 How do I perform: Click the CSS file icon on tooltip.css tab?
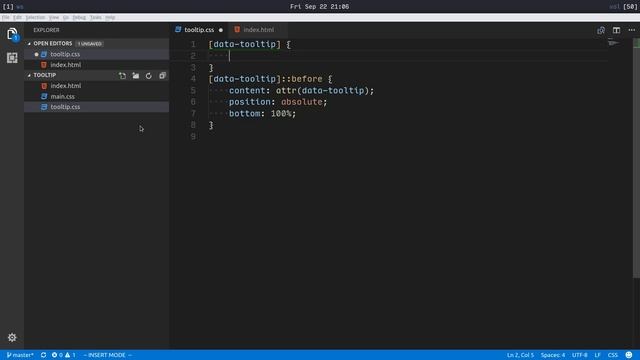178,29
